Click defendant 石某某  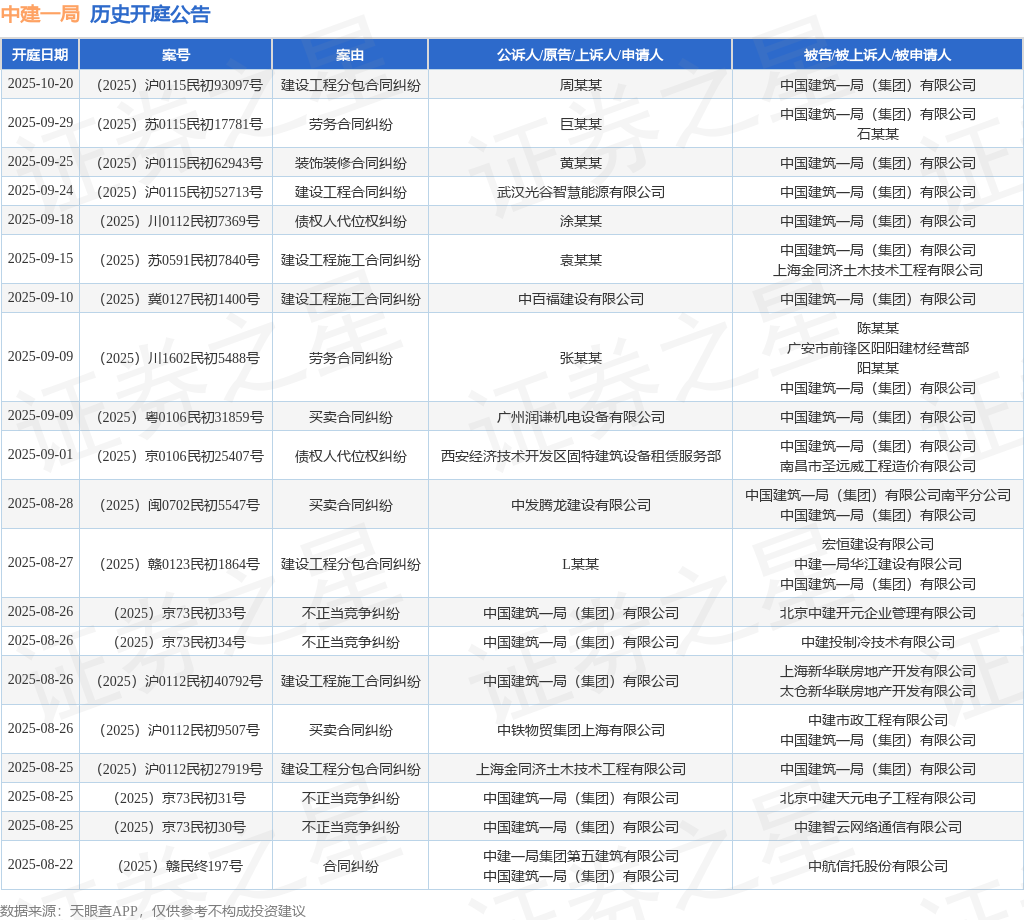(878, 134)
